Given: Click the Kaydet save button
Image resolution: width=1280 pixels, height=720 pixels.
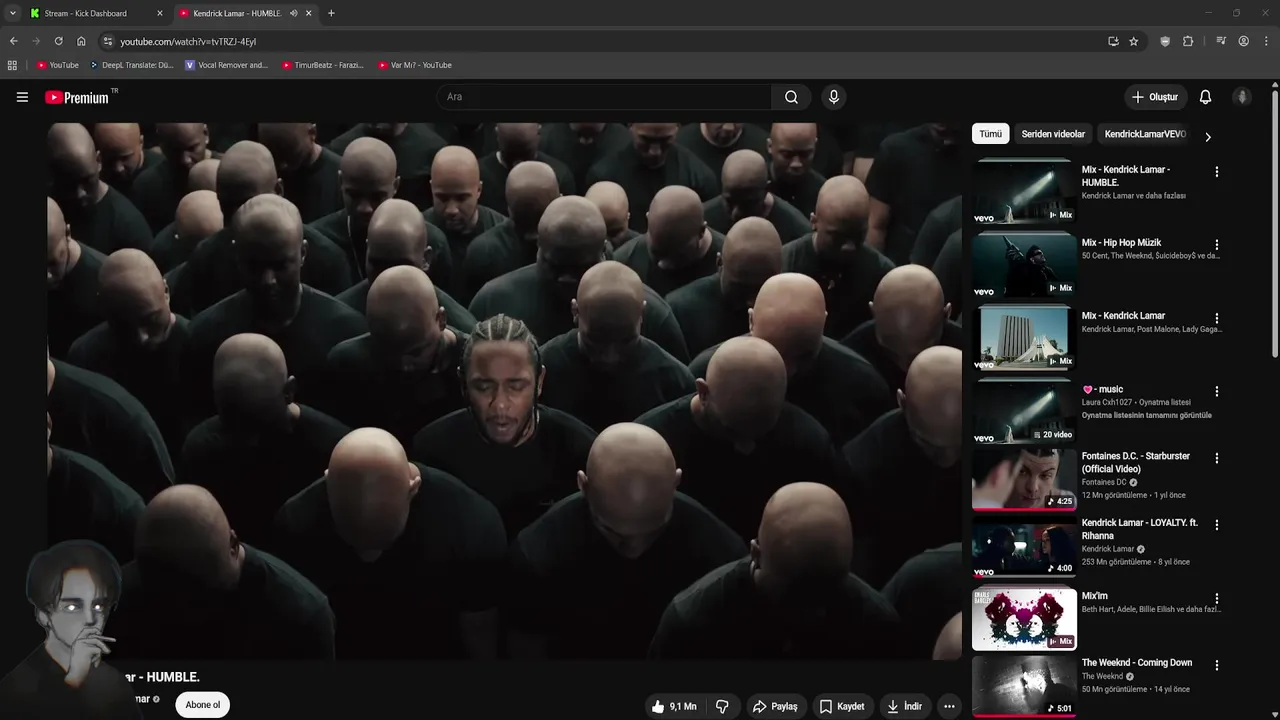Looking at the screenshot, I should [x=841, y=706].
